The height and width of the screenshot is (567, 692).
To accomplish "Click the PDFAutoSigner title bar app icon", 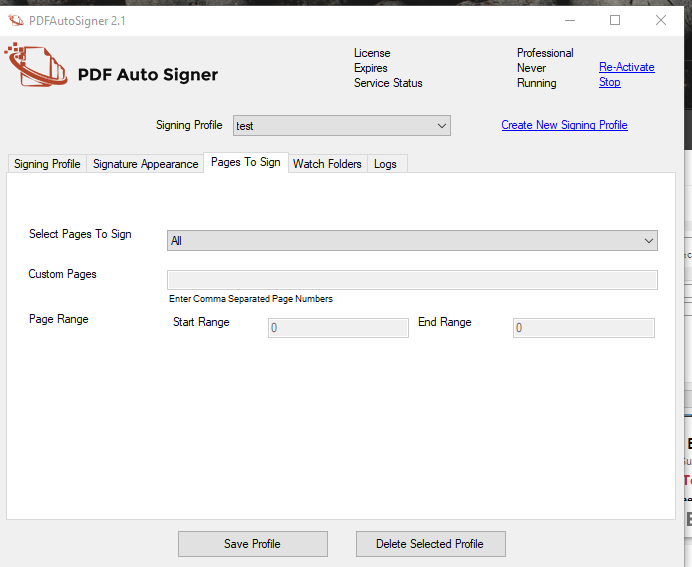I will point(16,20).
